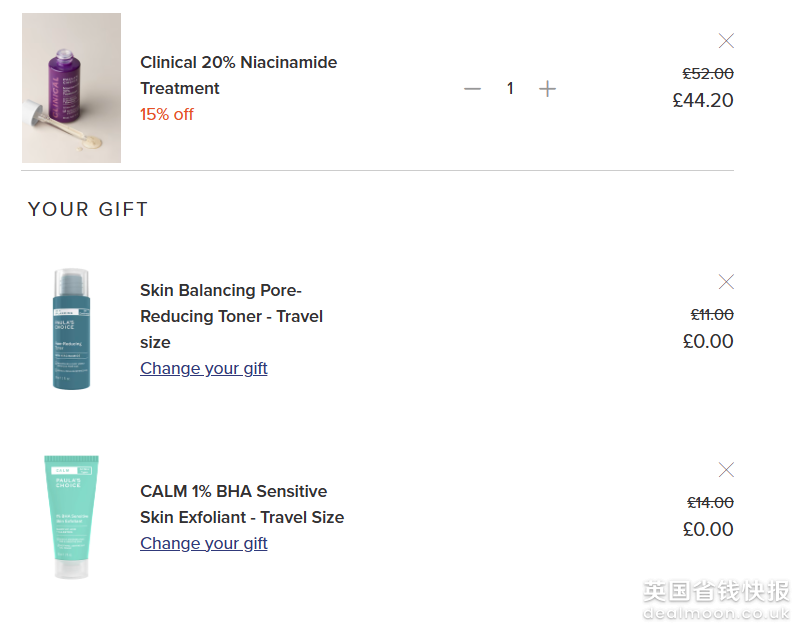Image resolution: width=792 pixels, height=630 pixels.
Task: Click the YOUR GIFT section heading
Action: [x=88, y=209]
